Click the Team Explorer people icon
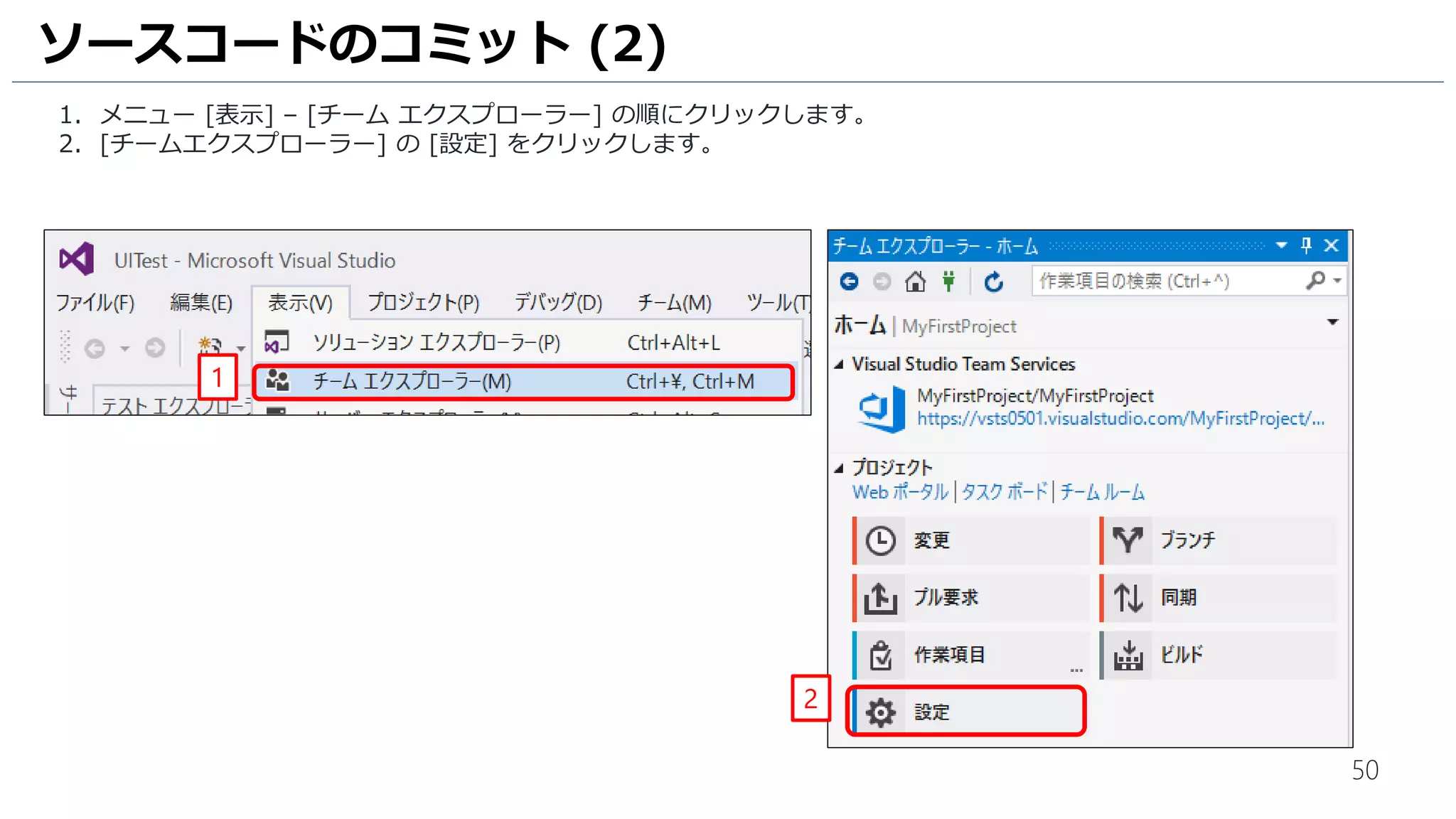Screen dimensions: 1456x819 pyautogui.click(x=277, y=381)
